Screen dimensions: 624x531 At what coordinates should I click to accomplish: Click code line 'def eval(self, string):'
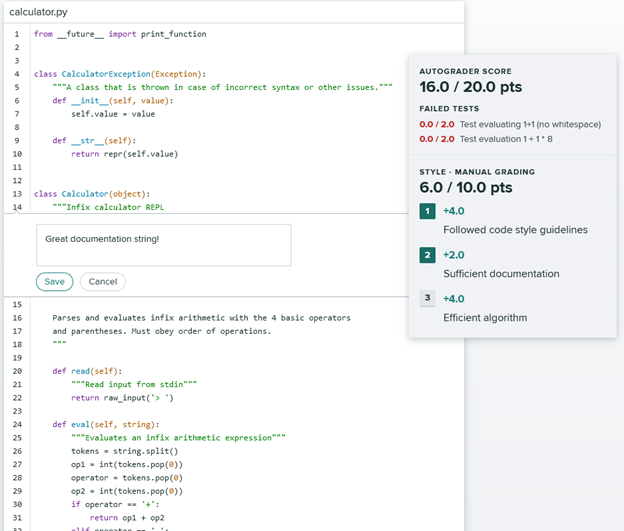pyautogui.click(x=106, y=424)
